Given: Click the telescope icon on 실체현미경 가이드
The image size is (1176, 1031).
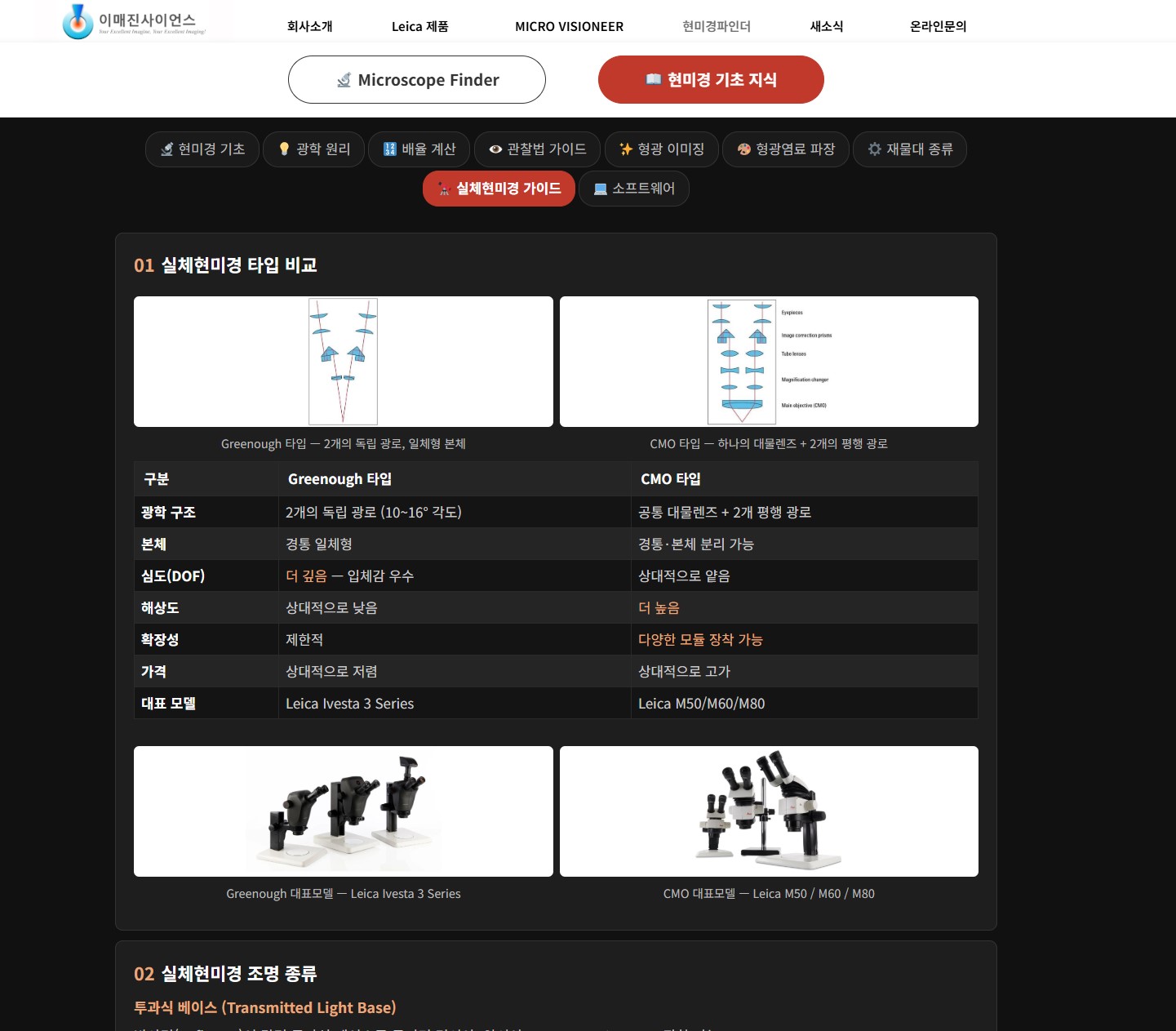Looking at the screenshot, I should coord(444,189).
